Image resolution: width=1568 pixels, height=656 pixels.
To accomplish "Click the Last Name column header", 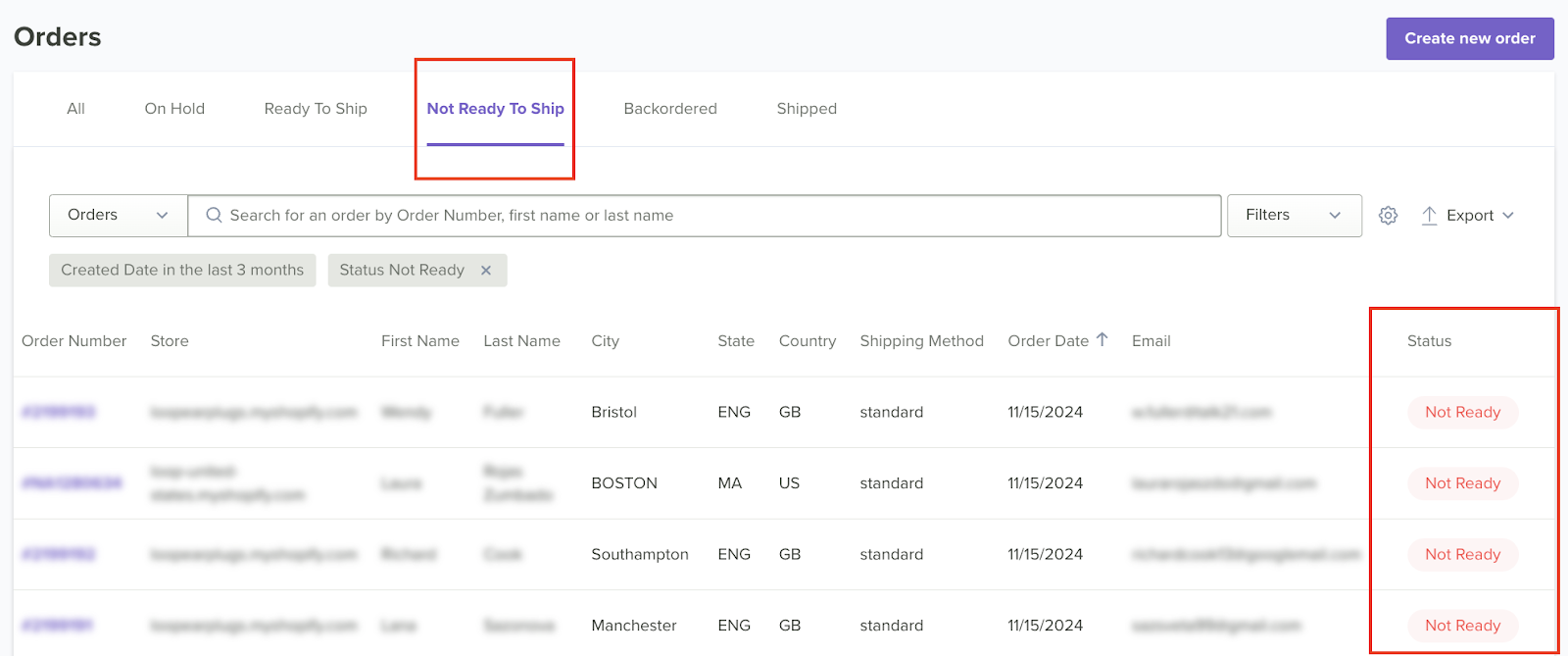I will coord(522,341).
